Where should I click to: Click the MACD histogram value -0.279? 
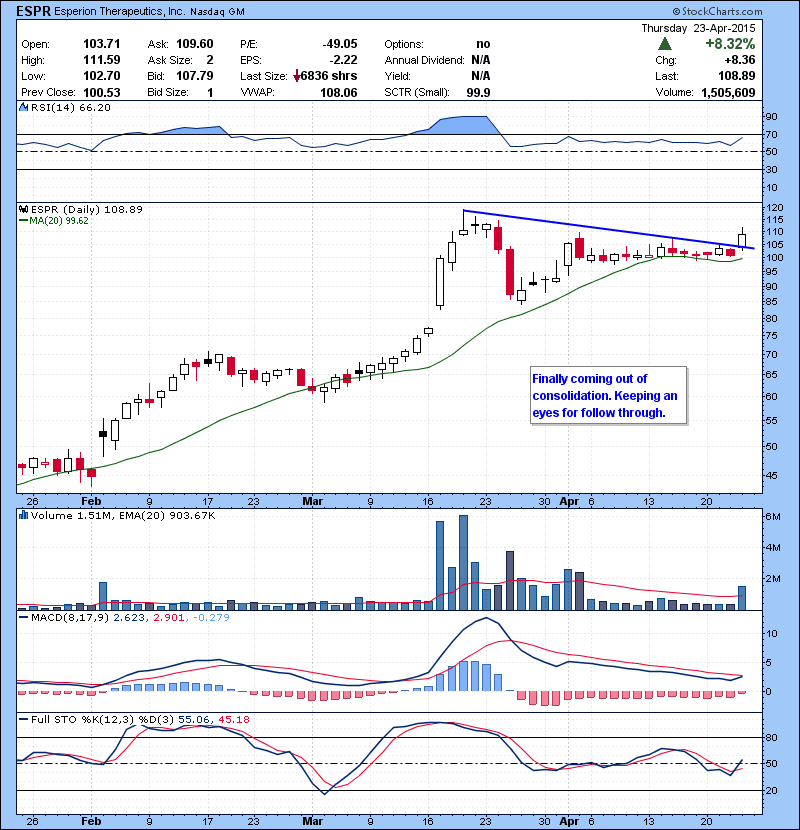(x=211, y=617)
